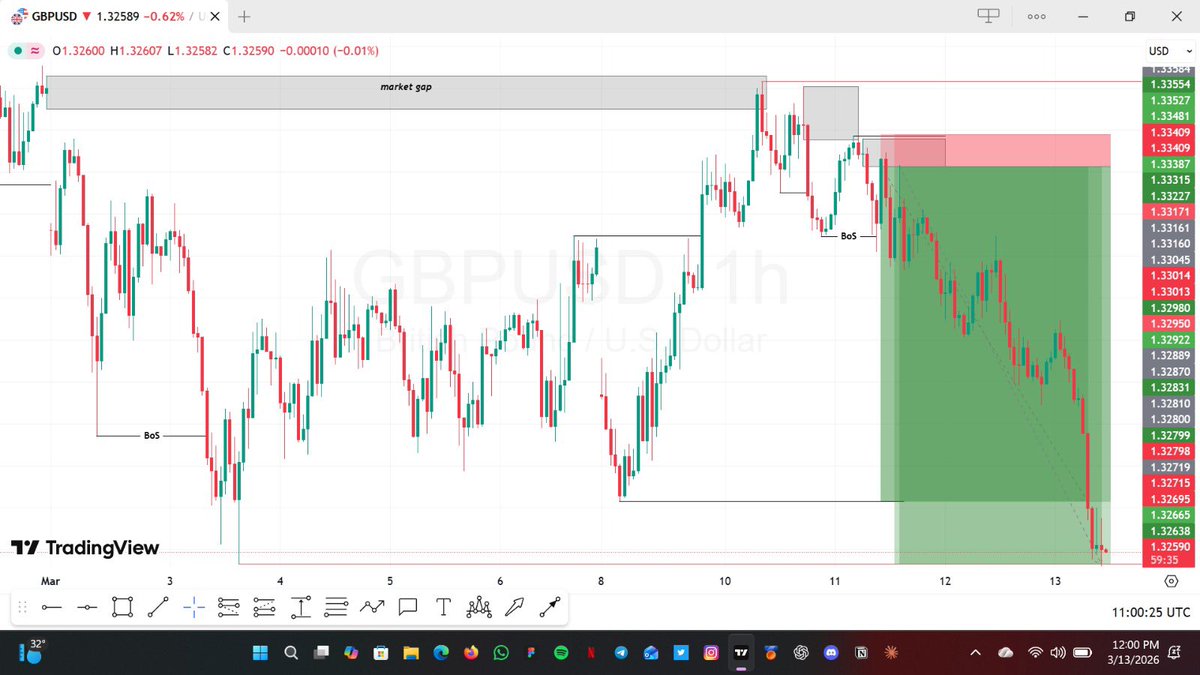Screen dimensions: 1200x675
Task: Toggle the green status dot indicator
Action: point(18,51)
